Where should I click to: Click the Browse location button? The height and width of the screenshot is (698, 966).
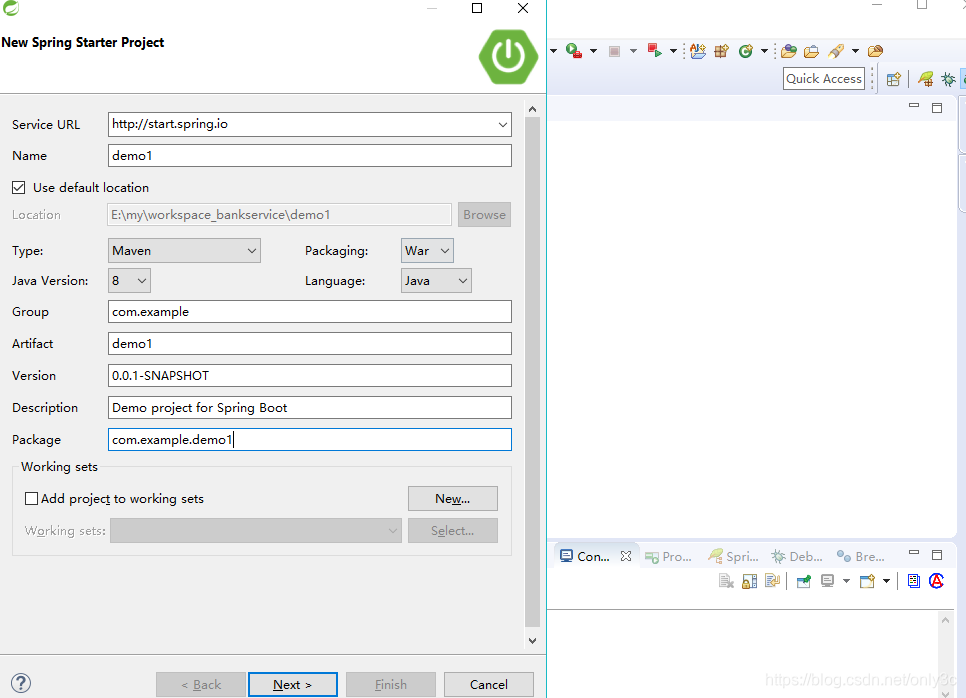tap(484, 214)
